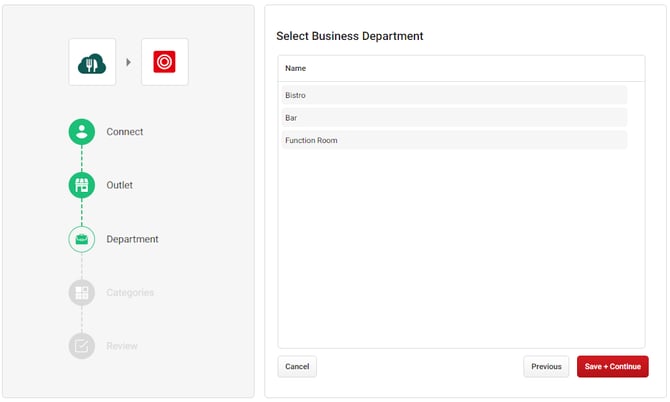Click the arrow between the two logos
The height and width of the screenshot is (402, 670).
click(128, 62)
